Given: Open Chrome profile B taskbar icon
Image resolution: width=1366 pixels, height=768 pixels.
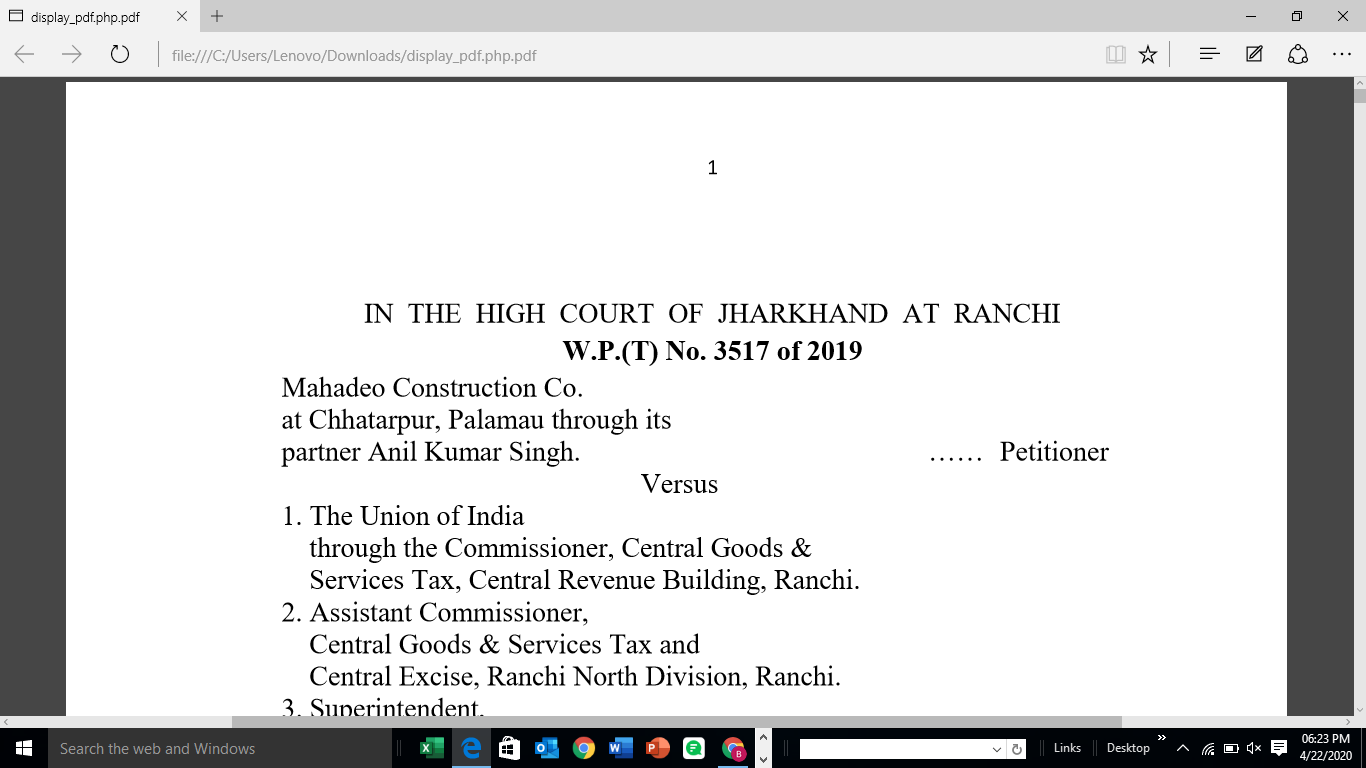Looking at the screenshot, I should click(x=733, y=748).
